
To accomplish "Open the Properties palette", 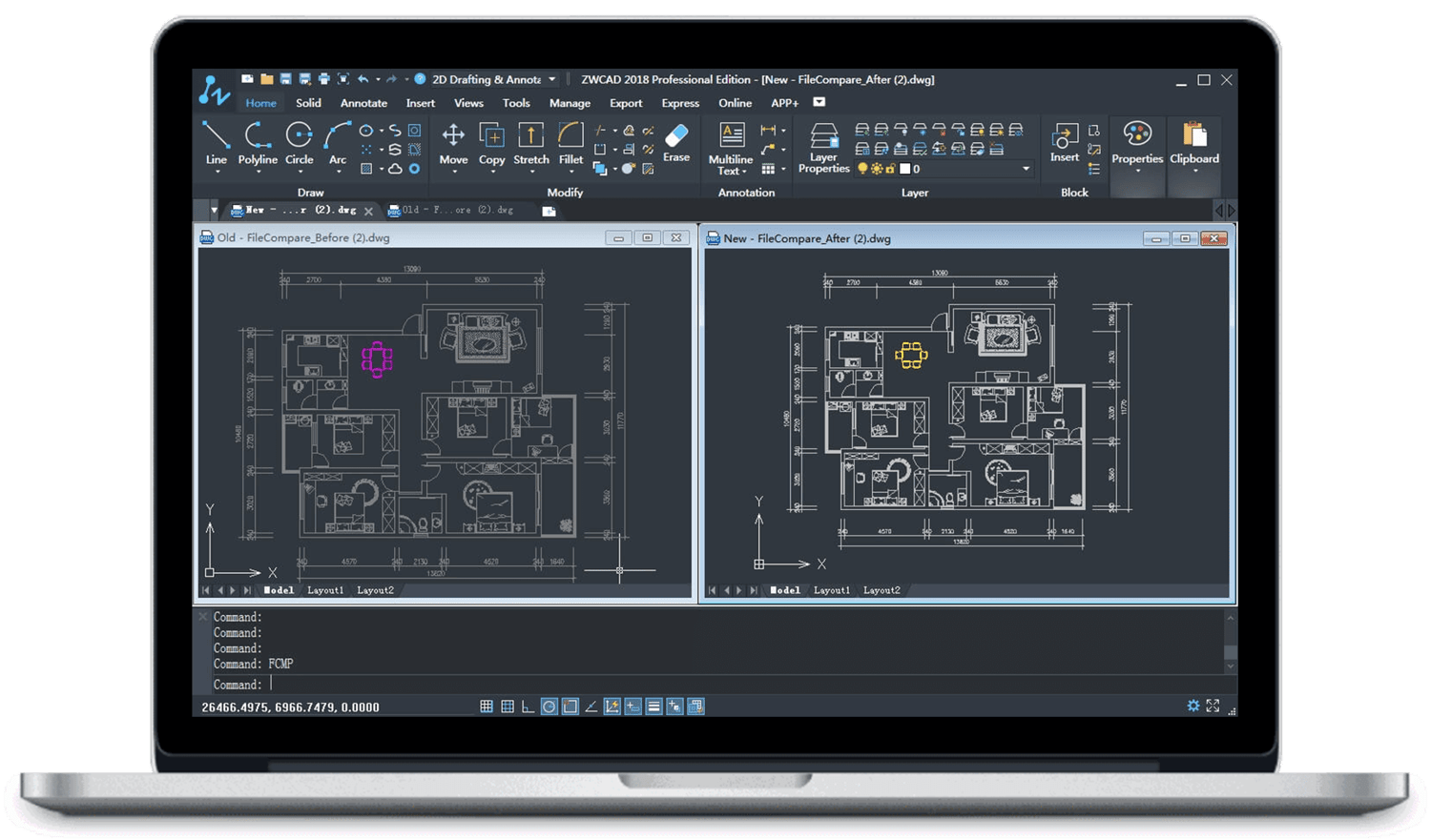I will (x=1137, y=143).
